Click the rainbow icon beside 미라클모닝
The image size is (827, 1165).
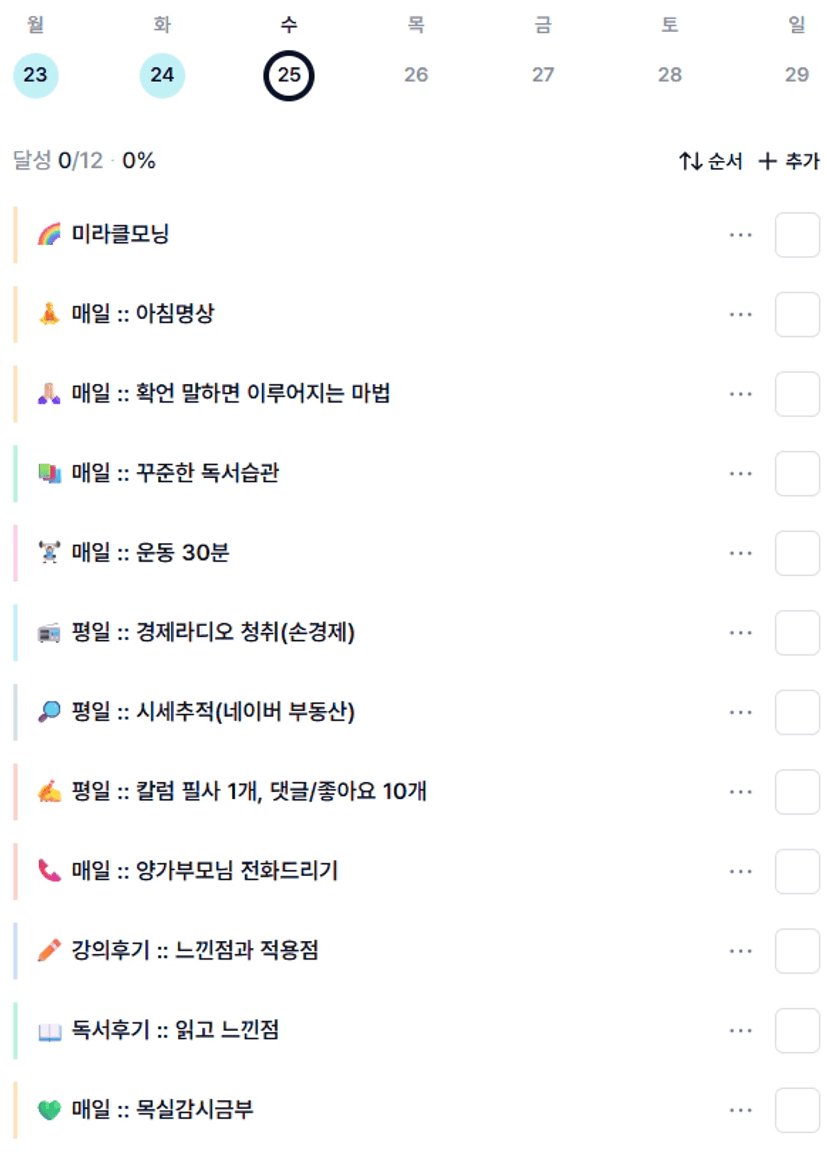pos(49,235)
